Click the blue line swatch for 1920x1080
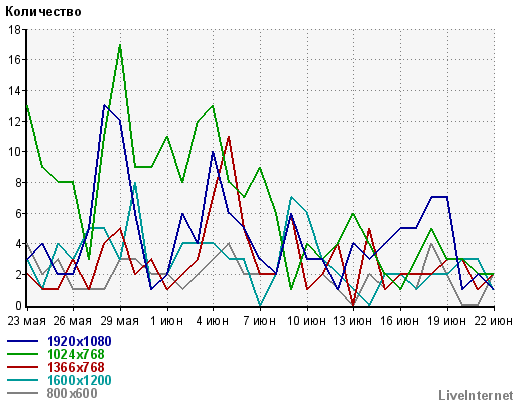 (x=22, y=341)
